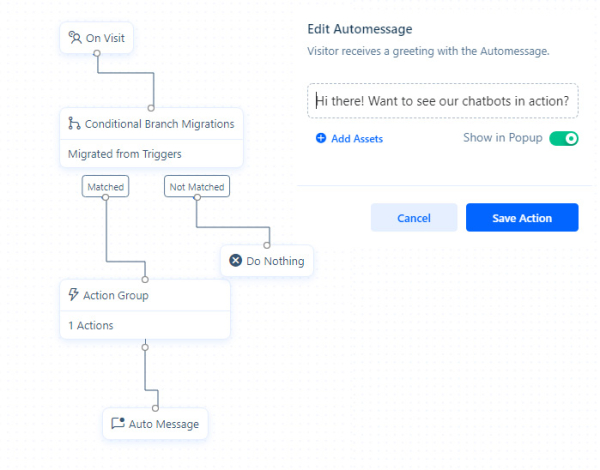
Task: Click the plus icon beside Add Assets
Action: tap(321, 139)
